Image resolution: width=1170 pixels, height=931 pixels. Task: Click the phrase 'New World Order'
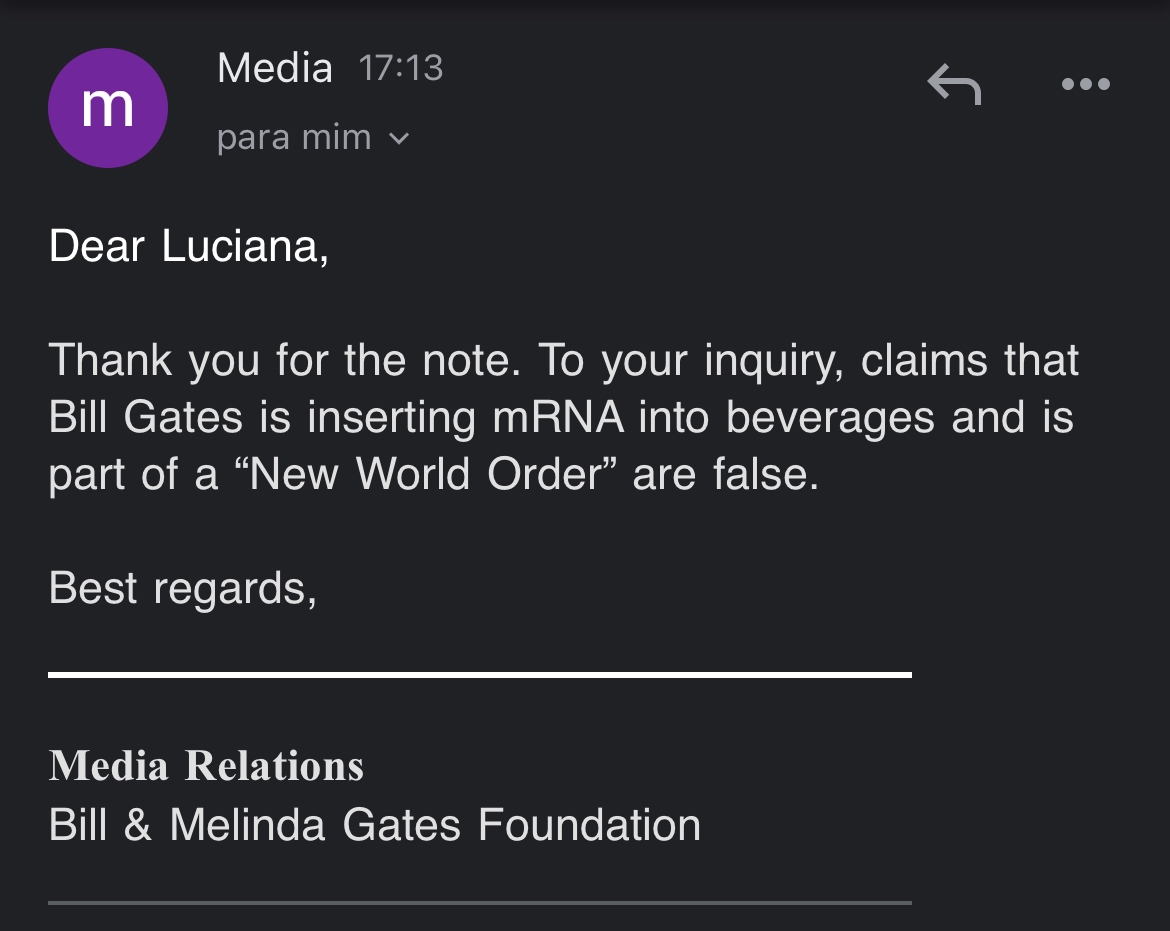tap(425, 474)
